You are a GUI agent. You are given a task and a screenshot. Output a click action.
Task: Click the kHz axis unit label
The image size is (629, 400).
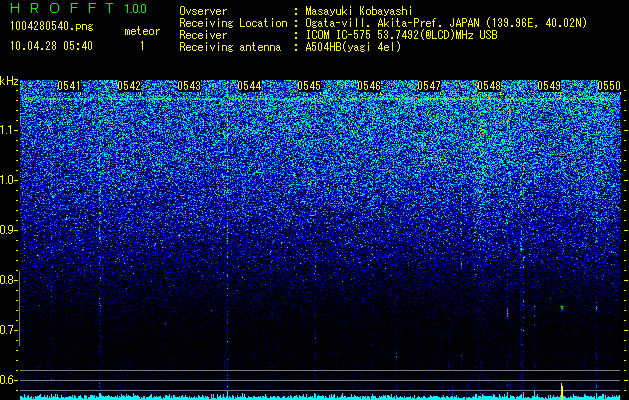pos(9,81)
